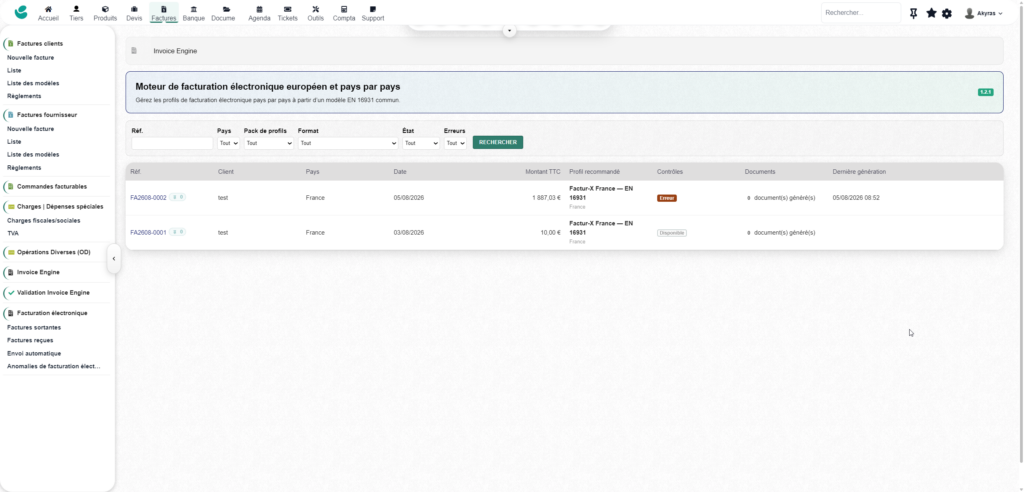Select the Factures top menu tab
This screenshot has width=1024, height=492.
click(164, 13)
